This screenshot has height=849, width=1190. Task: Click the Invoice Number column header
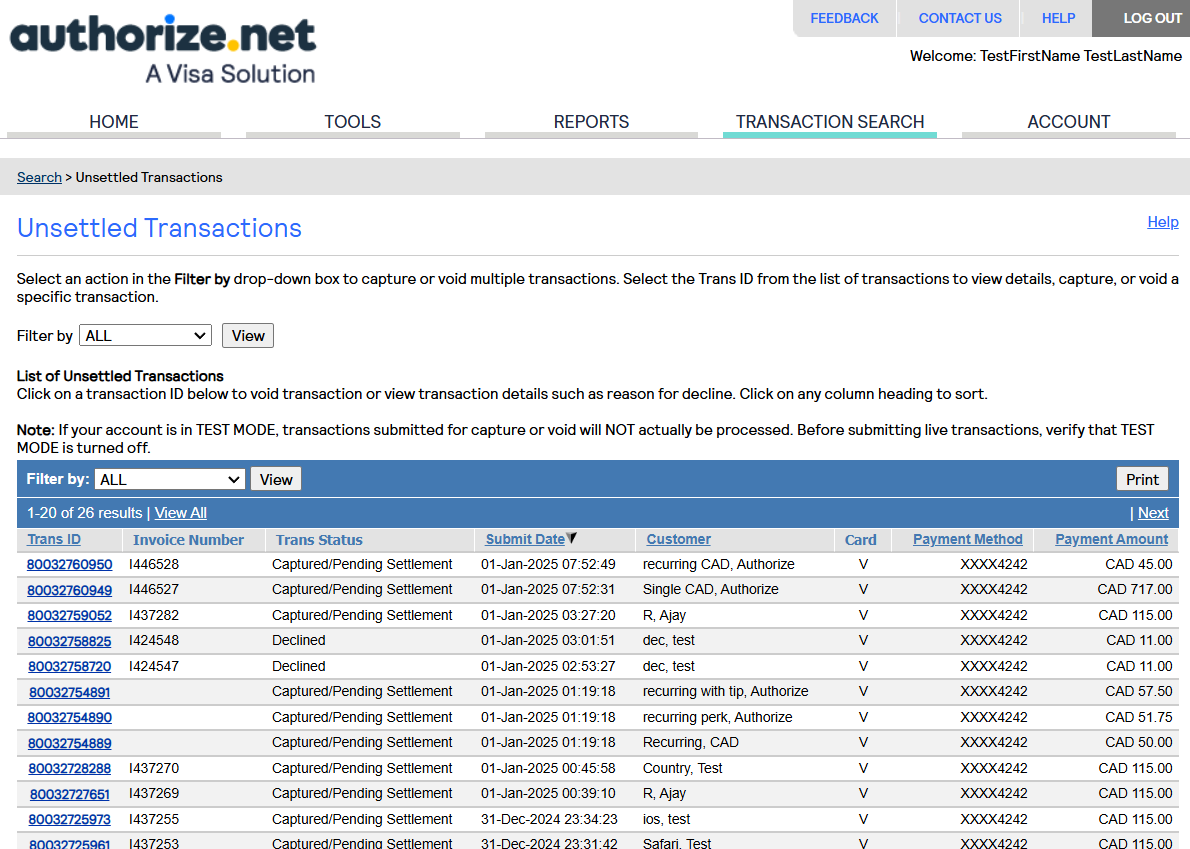pos(188,540)
